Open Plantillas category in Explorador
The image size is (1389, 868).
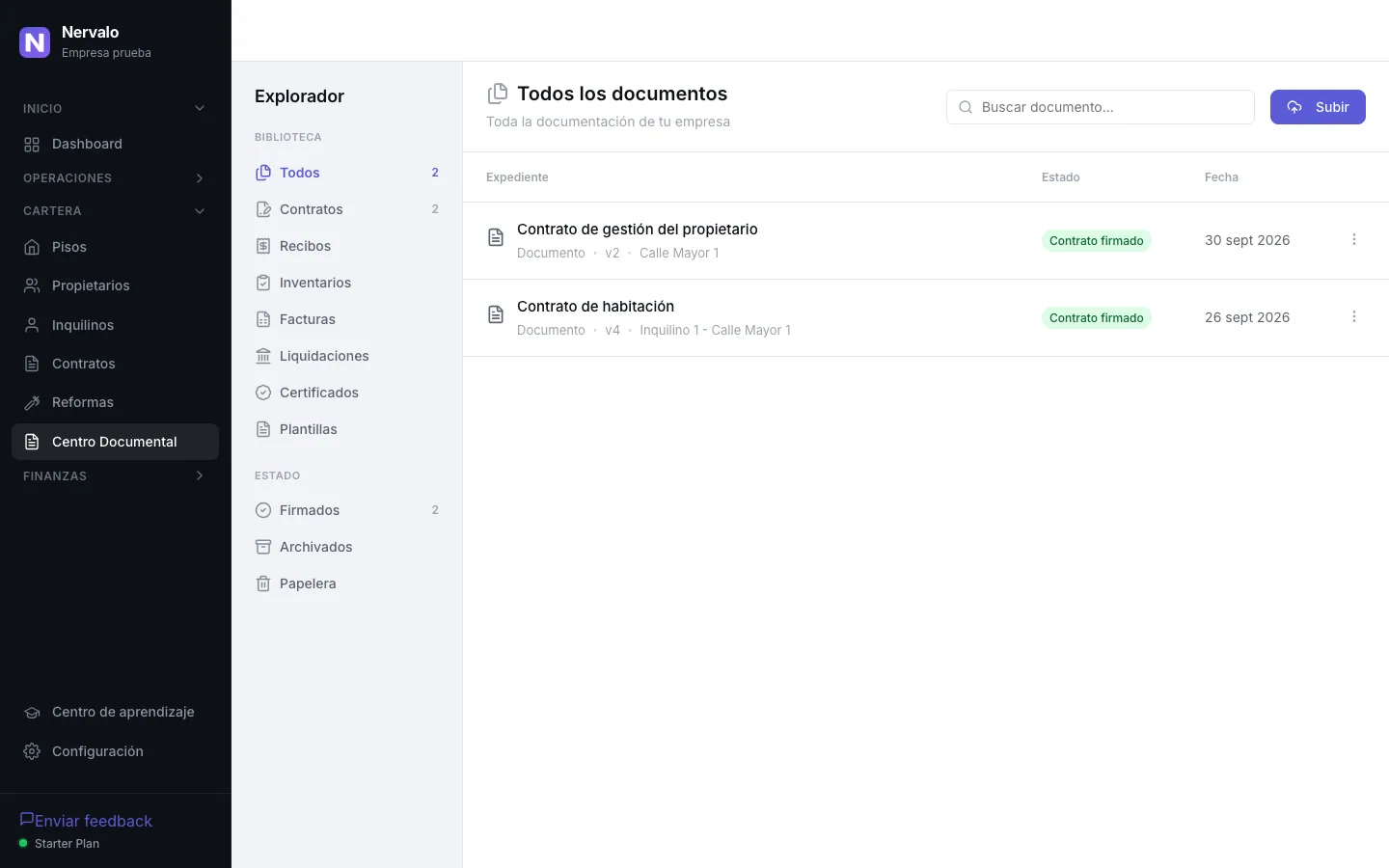click(346, 429)
